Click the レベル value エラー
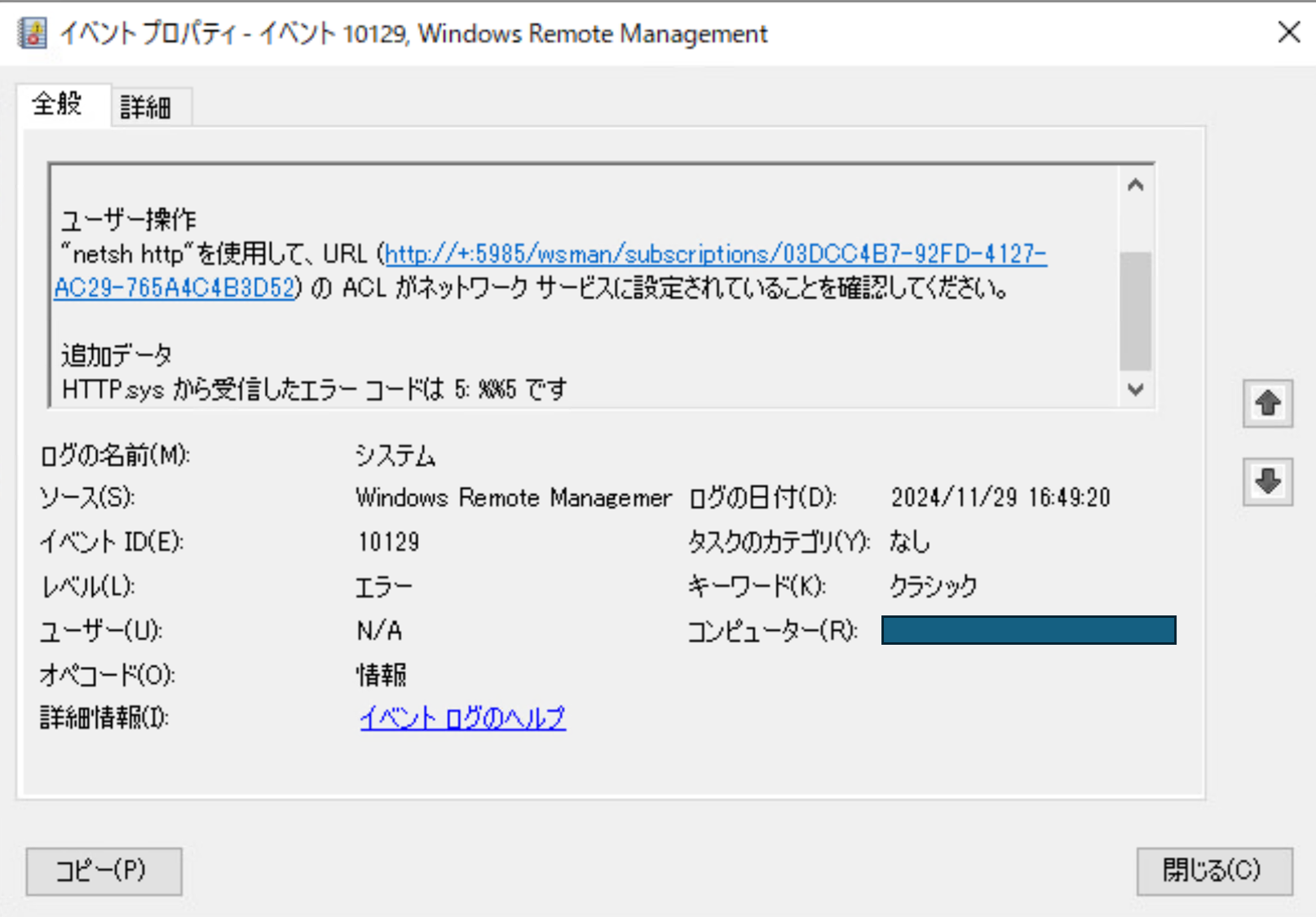The height and width of the screenshot is (917, 1316). pos(383,585)
